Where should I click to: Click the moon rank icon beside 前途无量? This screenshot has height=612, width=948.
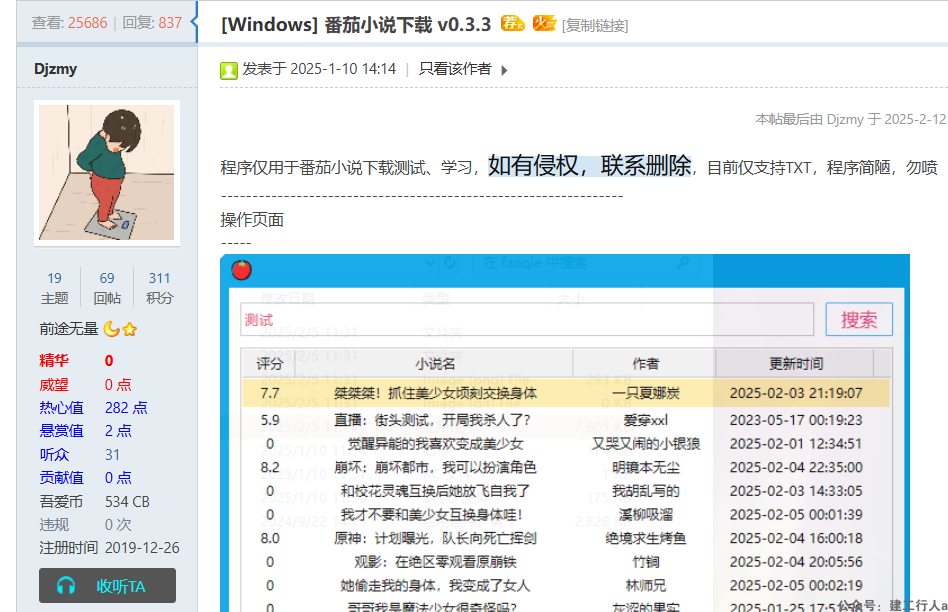point(111,329)
